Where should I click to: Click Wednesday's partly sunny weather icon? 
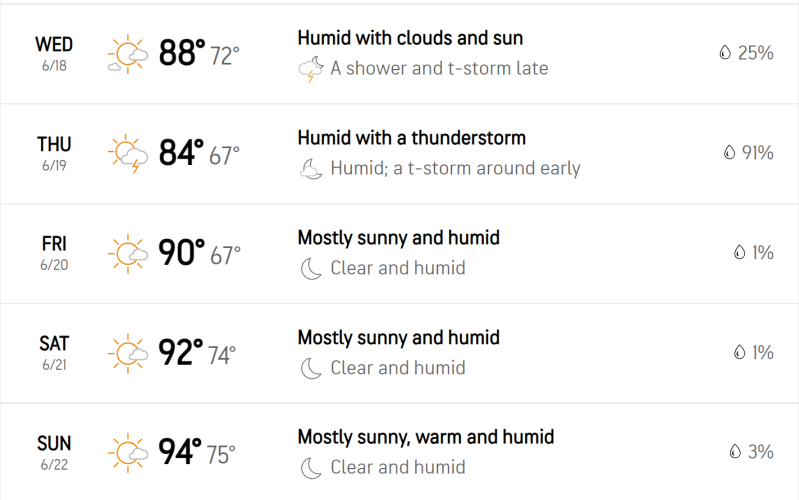click(x=127, y=54)
